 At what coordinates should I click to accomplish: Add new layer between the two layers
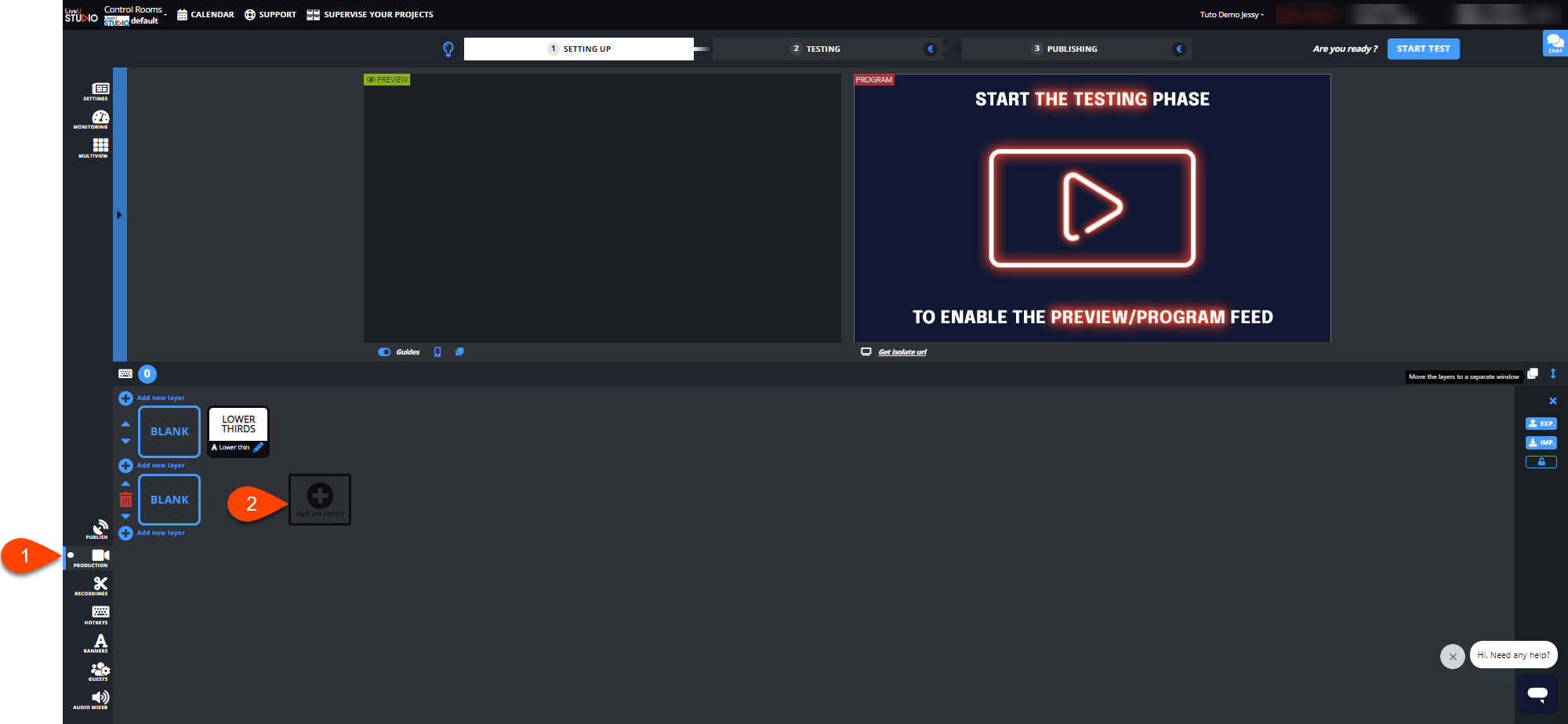[152, 466]
